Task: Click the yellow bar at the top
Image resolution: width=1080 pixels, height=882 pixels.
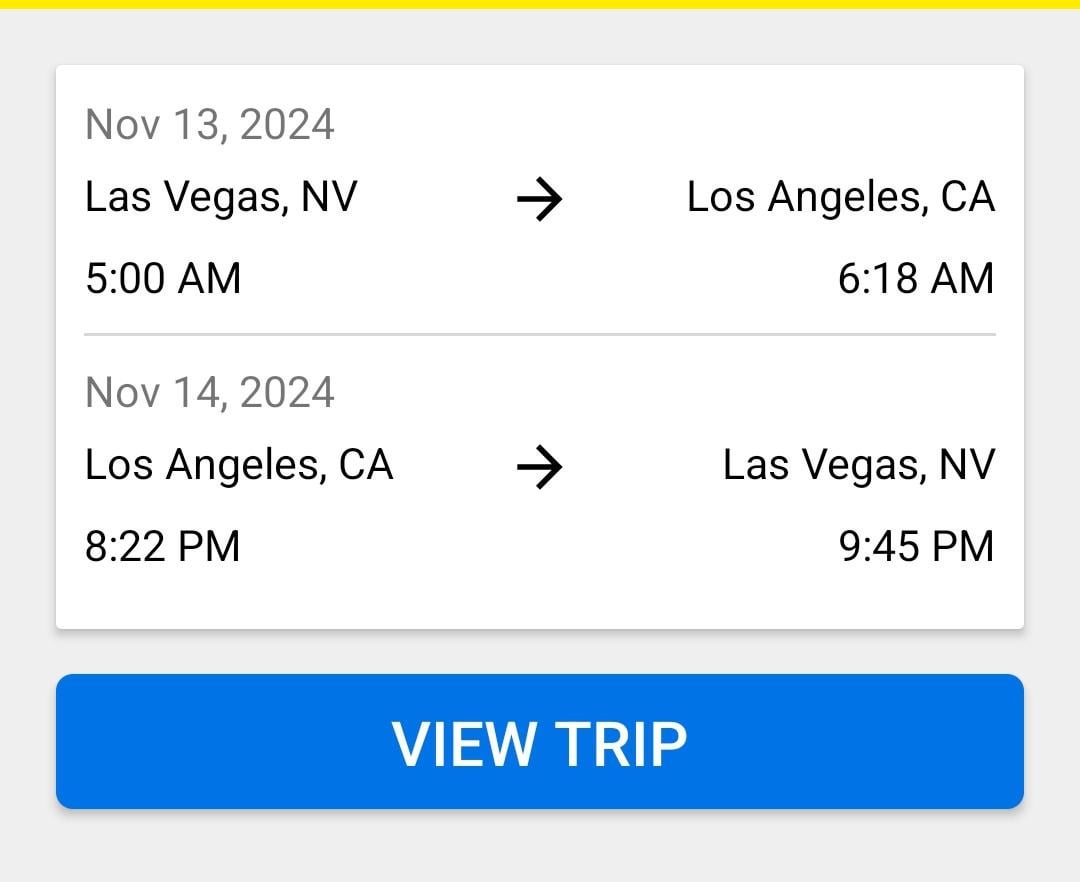Action: pyautogui.click(x=540, y=4)
